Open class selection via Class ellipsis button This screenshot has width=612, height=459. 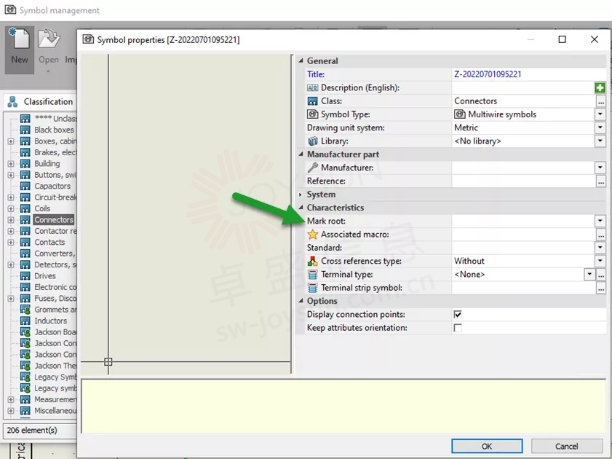pyautogui.click(x=601, y=101)
